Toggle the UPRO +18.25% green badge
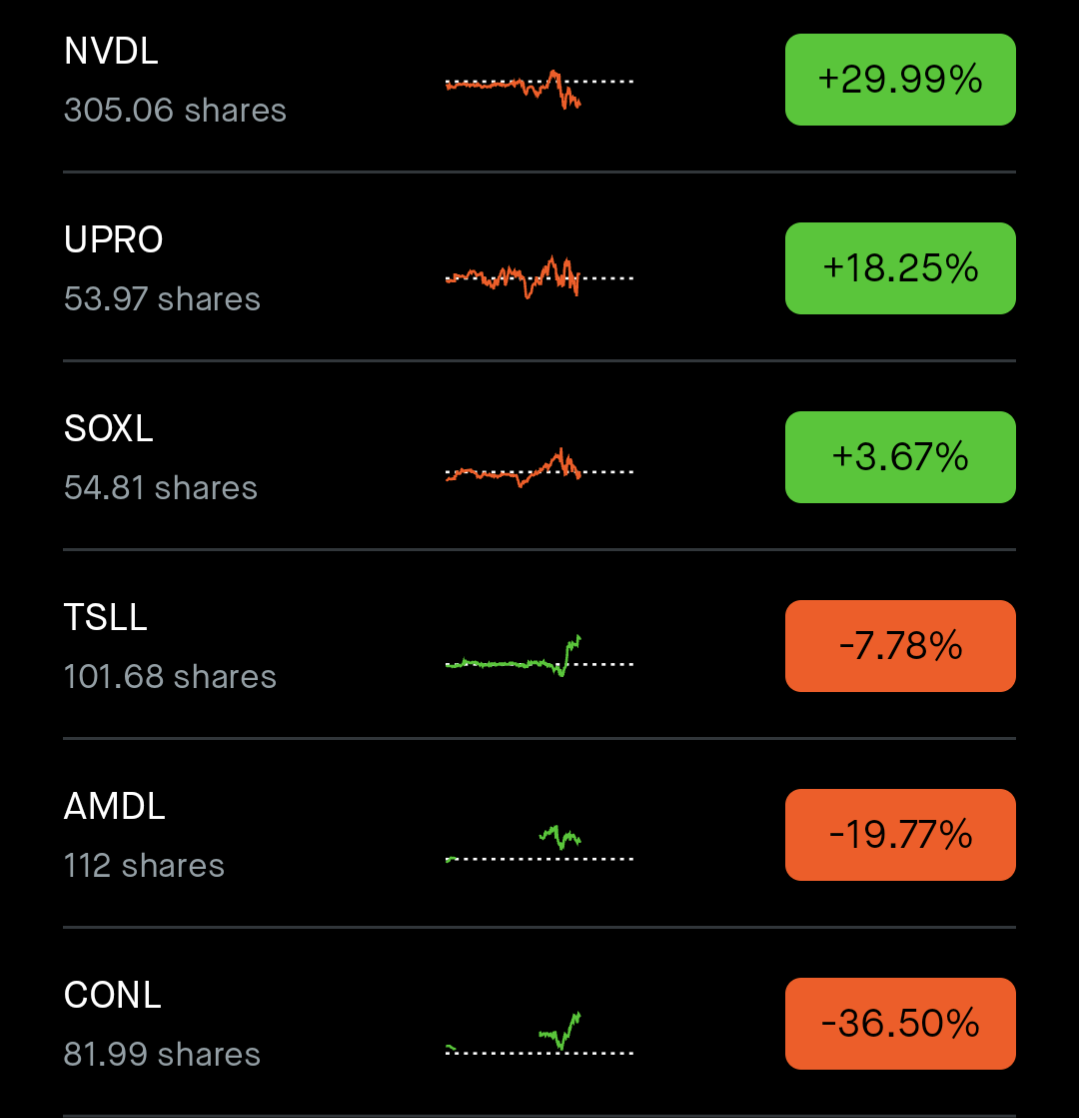This screenshot has width=1079, height=1118. tap(900, 268)
